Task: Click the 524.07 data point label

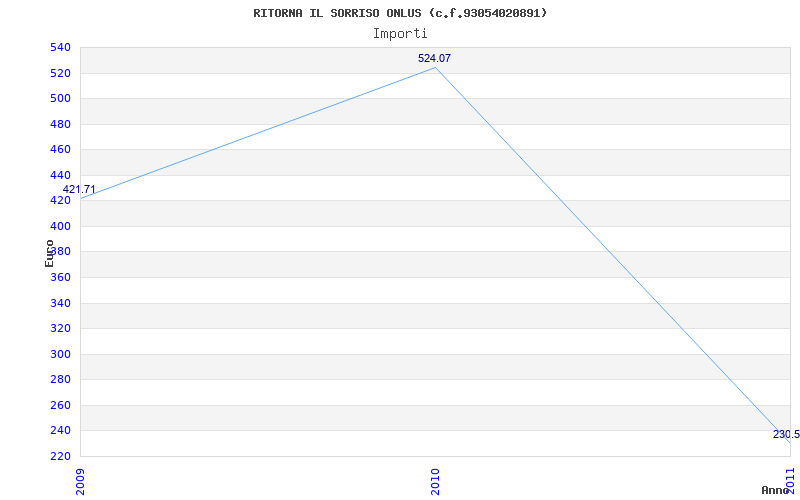Action: 434,58
